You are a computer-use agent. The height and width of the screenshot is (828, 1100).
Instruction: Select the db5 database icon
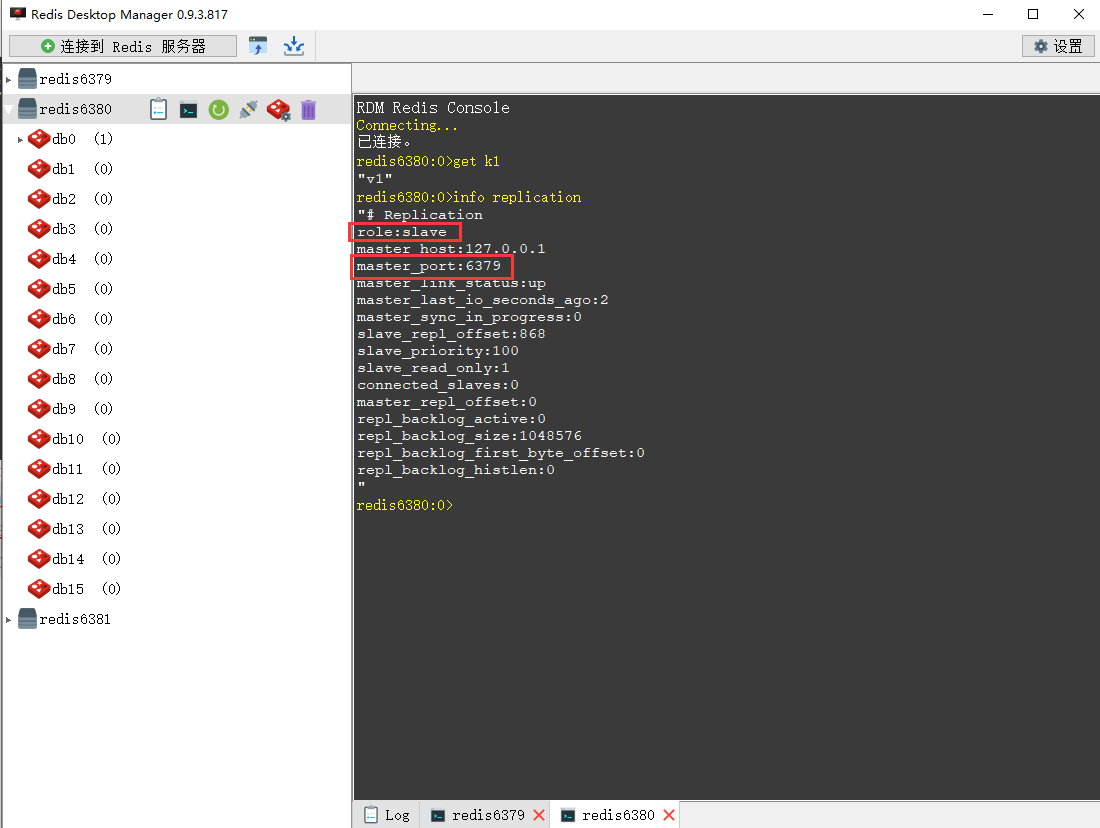click(x=39, y=289)
